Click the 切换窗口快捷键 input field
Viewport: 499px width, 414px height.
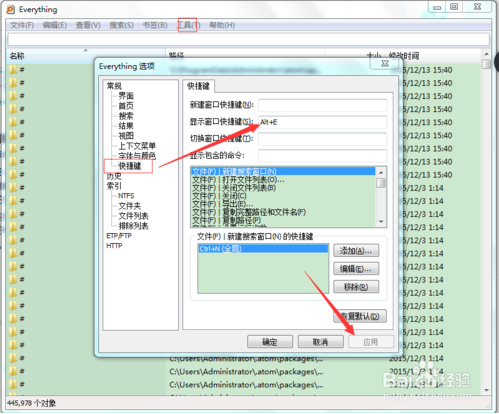[322, 139]
